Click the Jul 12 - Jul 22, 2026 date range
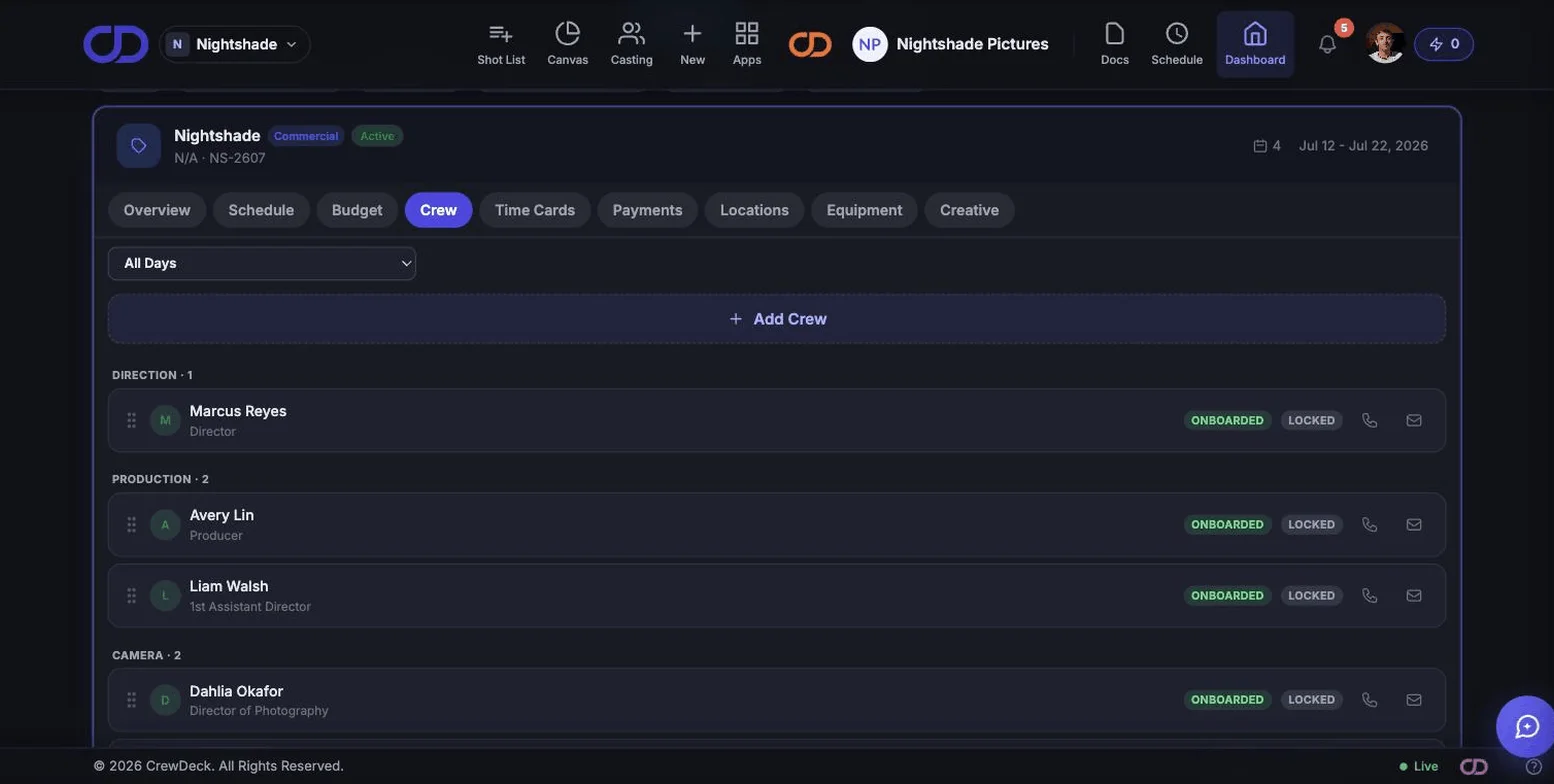Viewport: 1554px width, 784px height. (x=1364, y=146)
